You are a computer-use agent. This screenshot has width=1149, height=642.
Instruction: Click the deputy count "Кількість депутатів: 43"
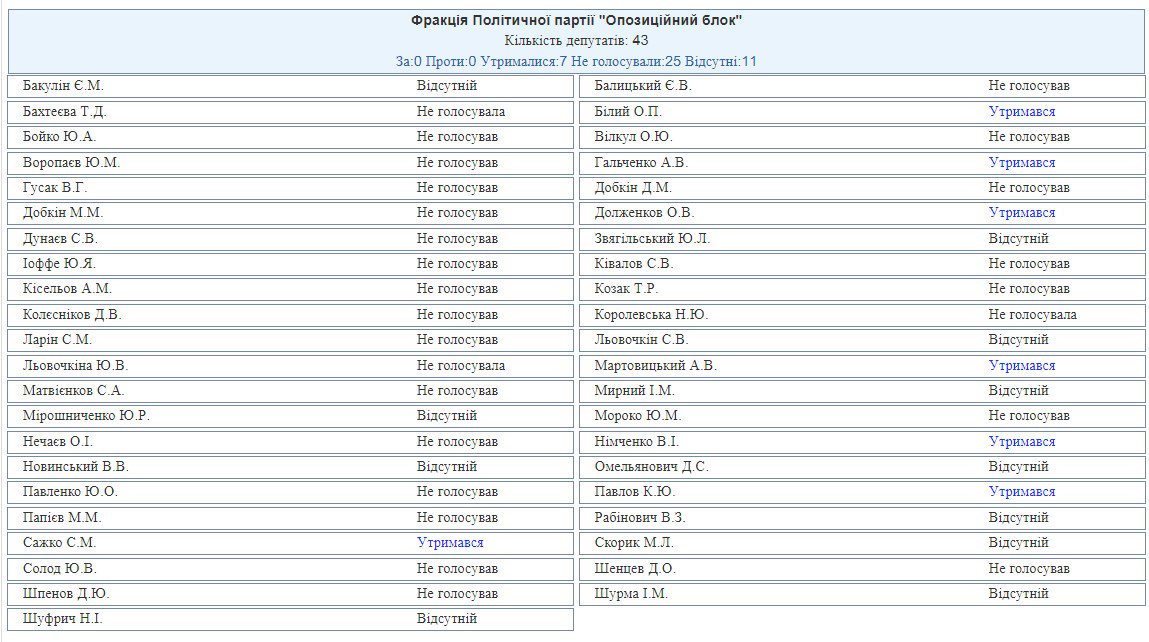pos(576,41)
